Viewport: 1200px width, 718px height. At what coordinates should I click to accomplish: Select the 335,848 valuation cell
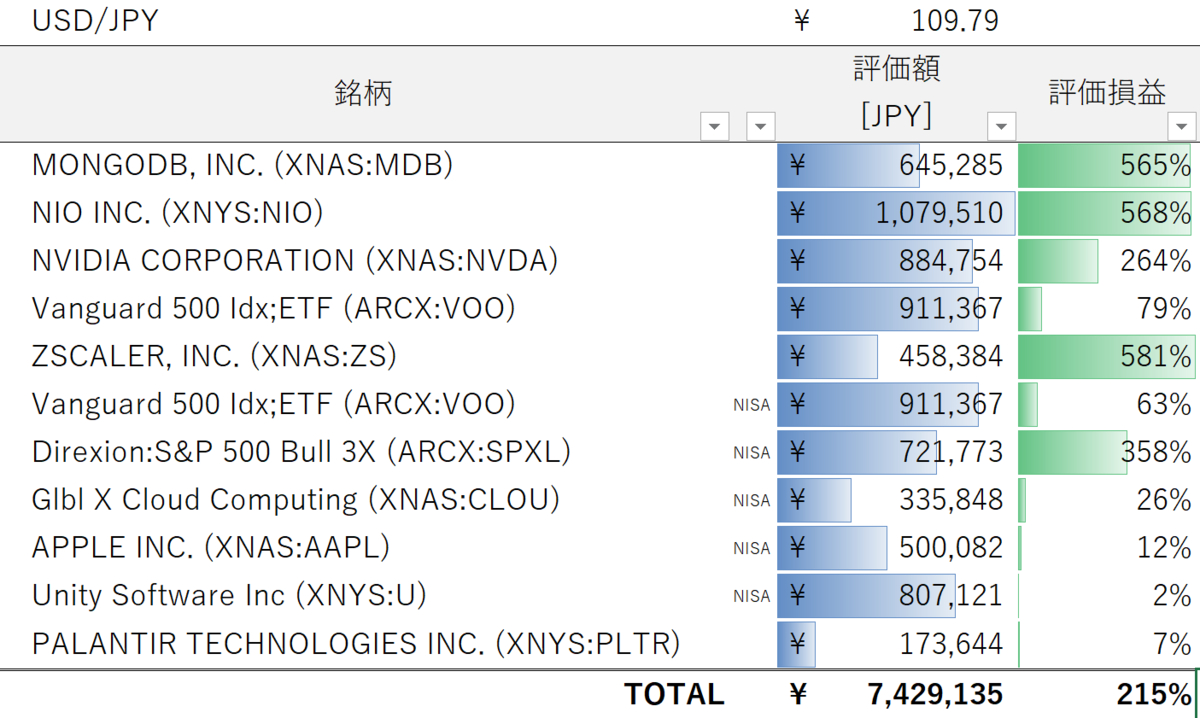coord(897,501)
